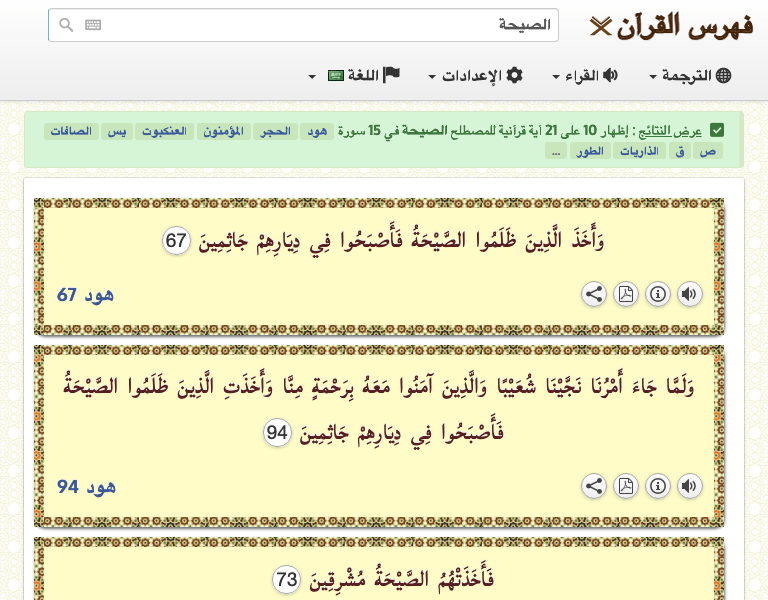
Task: Click the magnifier search icon in the search box
Action: click(x=66, y=25)
